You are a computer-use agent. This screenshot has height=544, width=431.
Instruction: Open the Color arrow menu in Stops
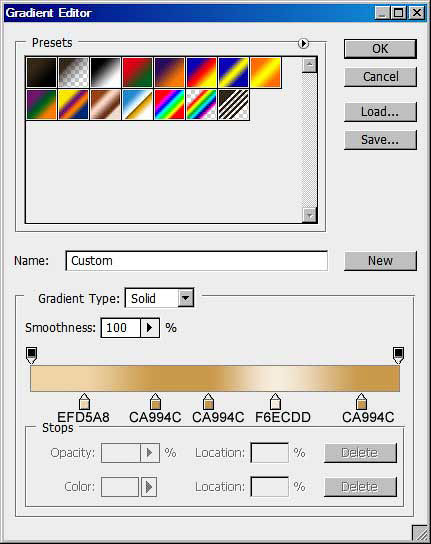pyautogui.click(x=149, y=487)
